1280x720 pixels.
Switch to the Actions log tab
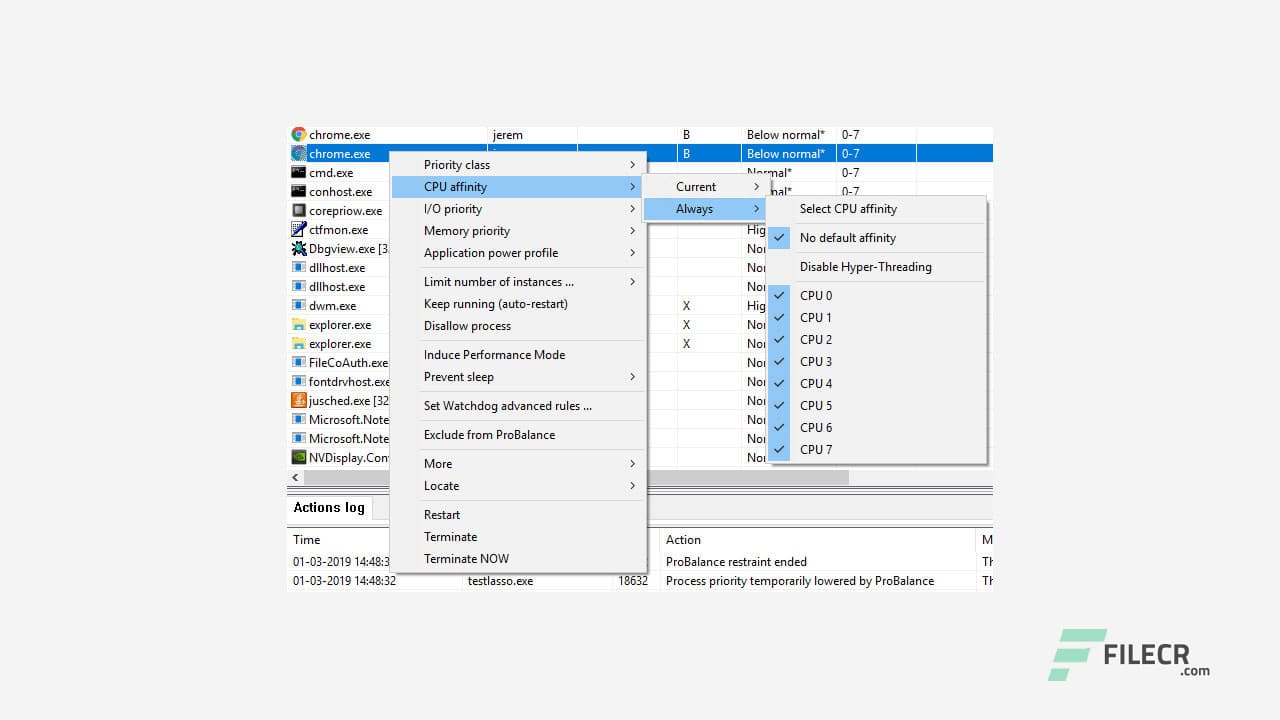point(328,507)
